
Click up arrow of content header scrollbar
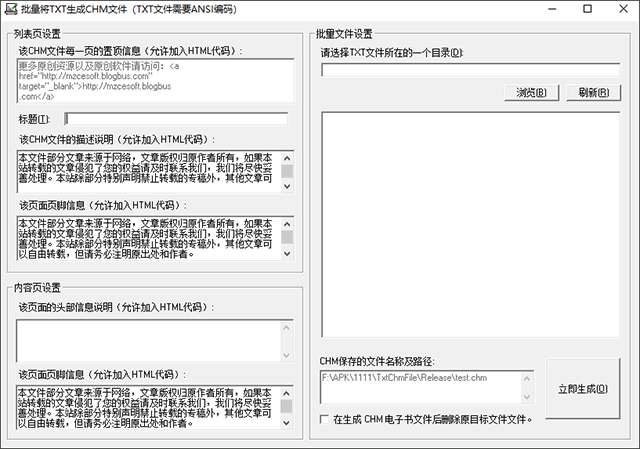click(287, 327)
